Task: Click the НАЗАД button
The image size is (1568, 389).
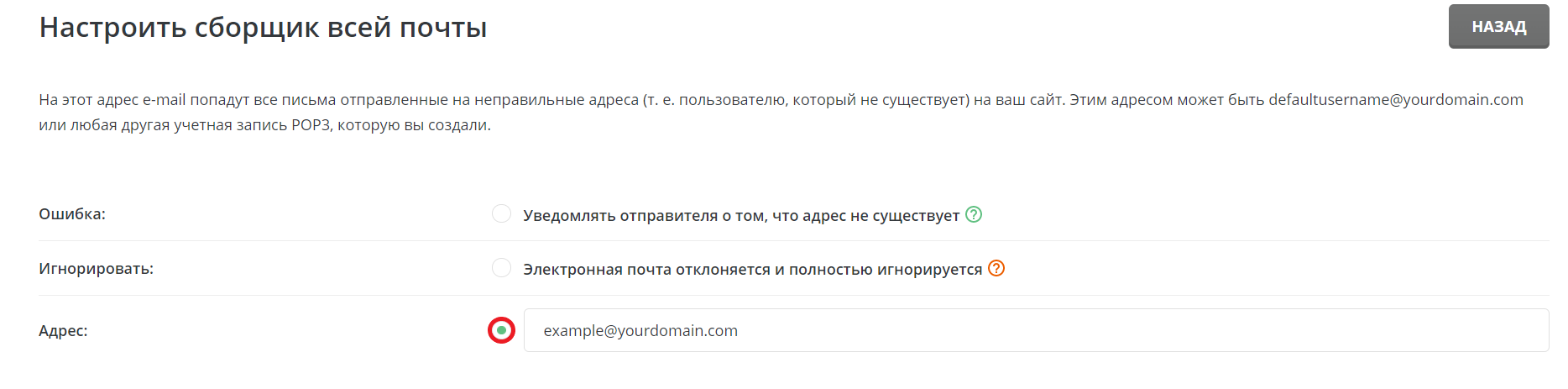Action: 1498,27
